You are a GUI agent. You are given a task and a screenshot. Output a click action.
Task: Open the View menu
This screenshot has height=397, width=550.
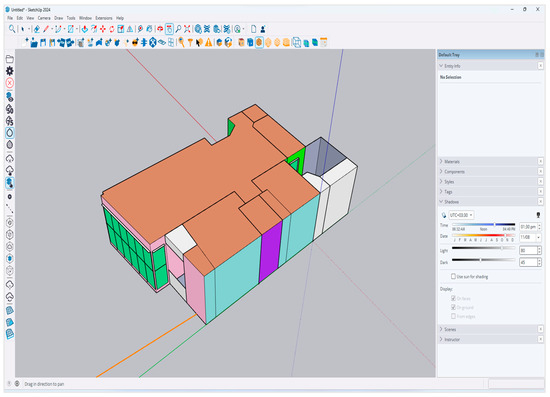coord(30,18)
